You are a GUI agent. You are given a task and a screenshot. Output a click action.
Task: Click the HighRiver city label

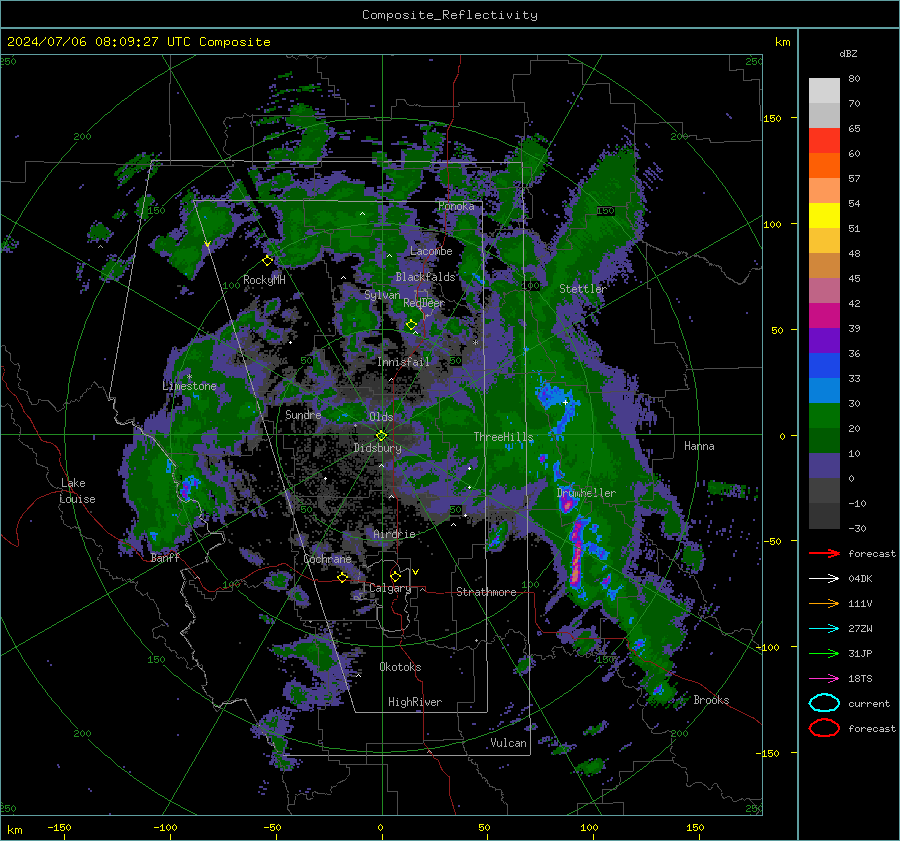click(x=415, y=702)
